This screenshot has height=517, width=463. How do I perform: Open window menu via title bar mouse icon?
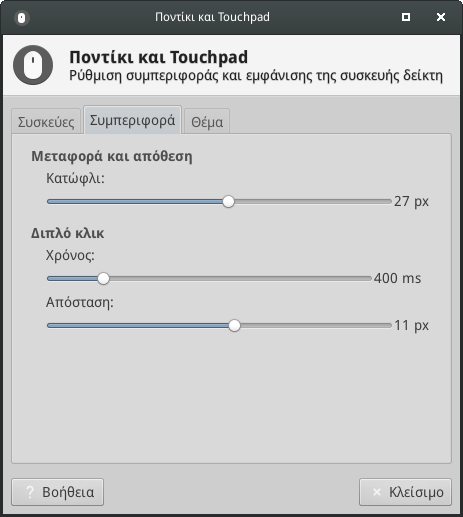pos(22,17)
